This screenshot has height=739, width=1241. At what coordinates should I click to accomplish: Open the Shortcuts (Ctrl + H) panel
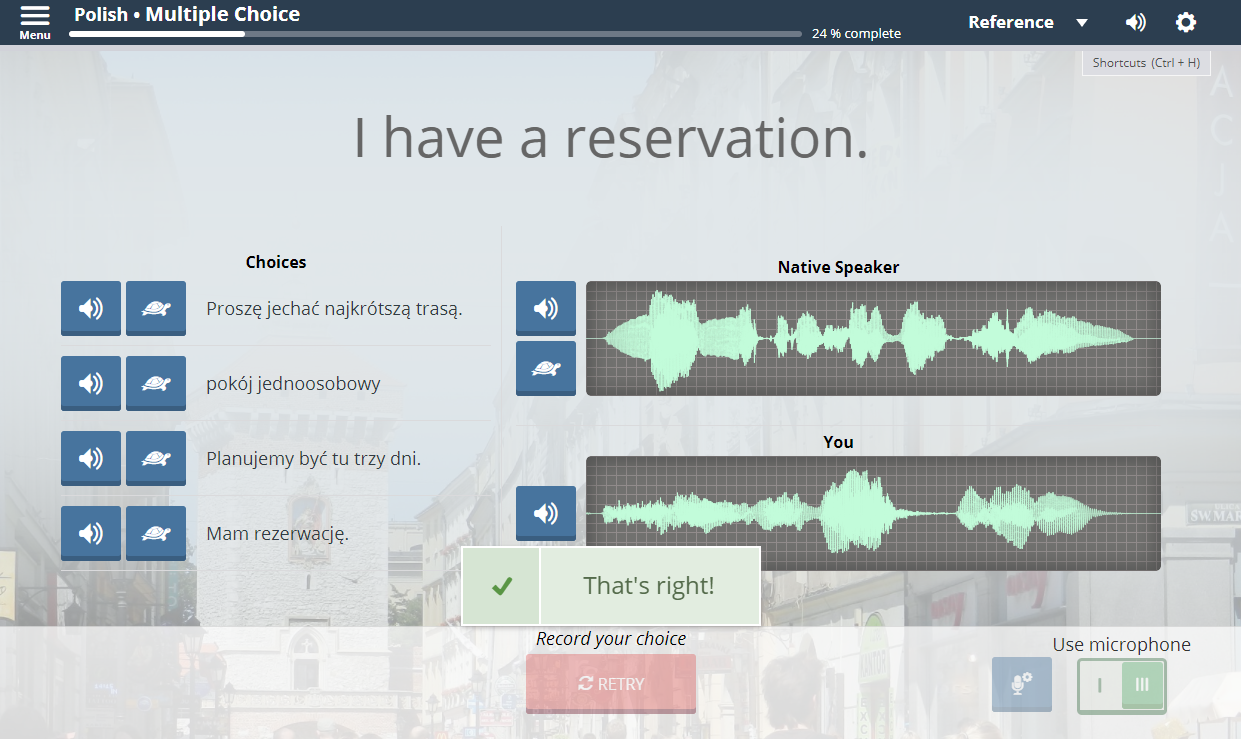click(x=1146, y=62)
